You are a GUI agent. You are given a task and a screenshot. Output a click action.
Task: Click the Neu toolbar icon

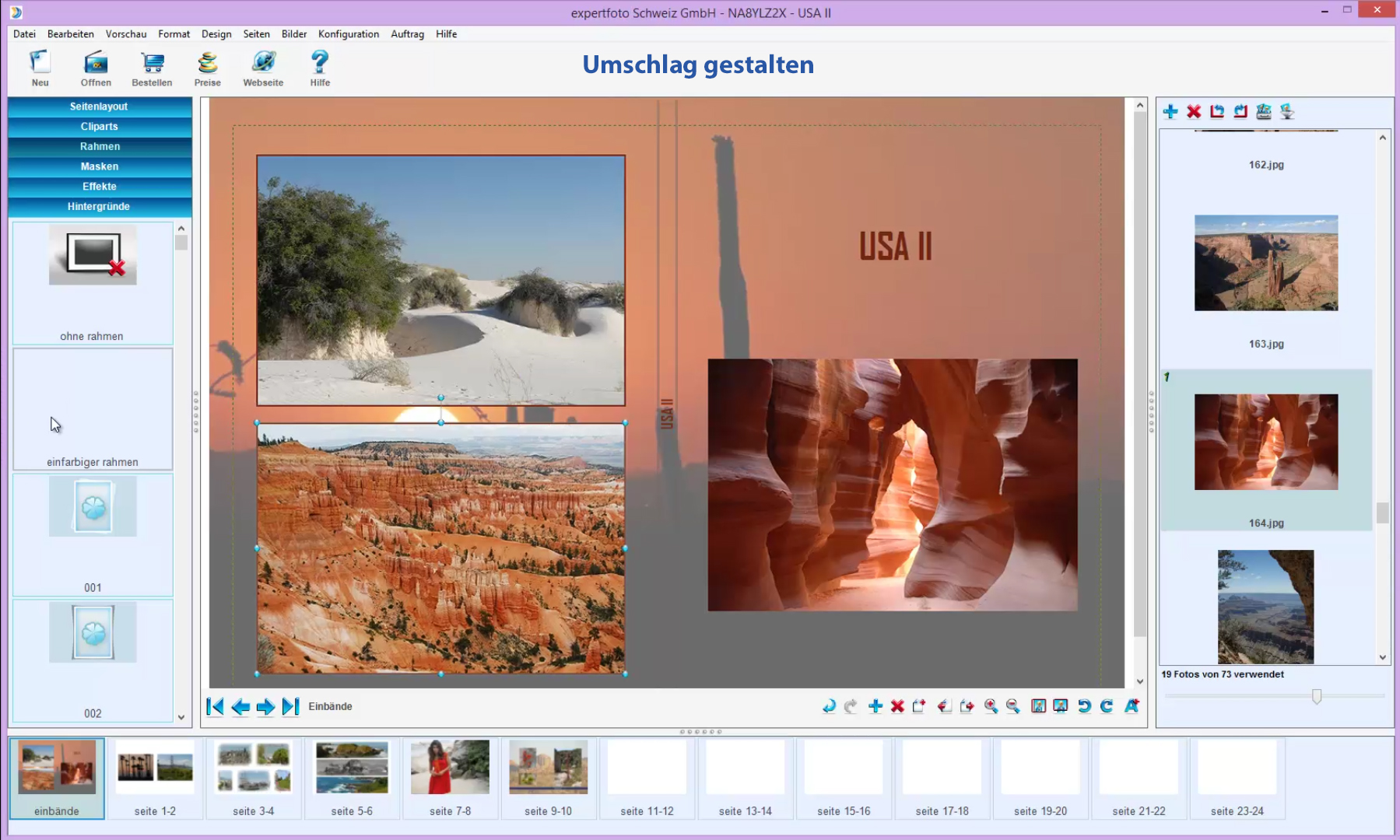click(x=40, y=62)
